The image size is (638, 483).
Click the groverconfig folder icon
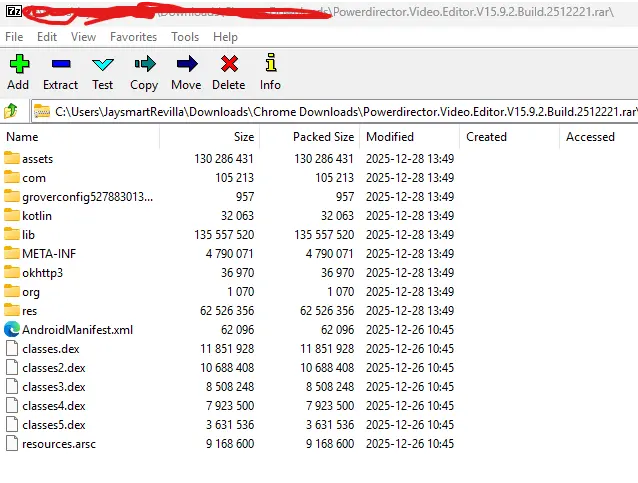12,196
